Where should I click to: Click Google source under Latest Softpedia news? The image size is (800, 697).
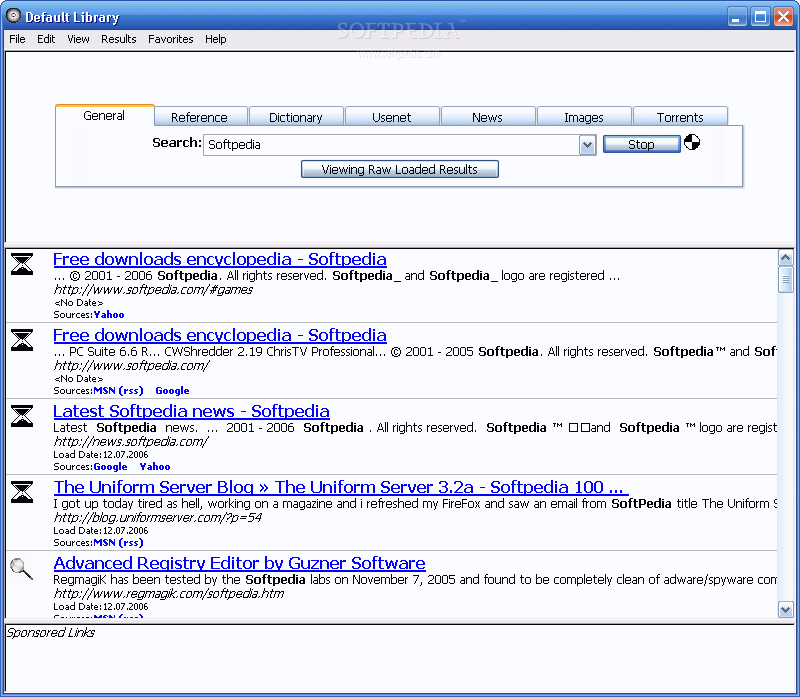111,467
